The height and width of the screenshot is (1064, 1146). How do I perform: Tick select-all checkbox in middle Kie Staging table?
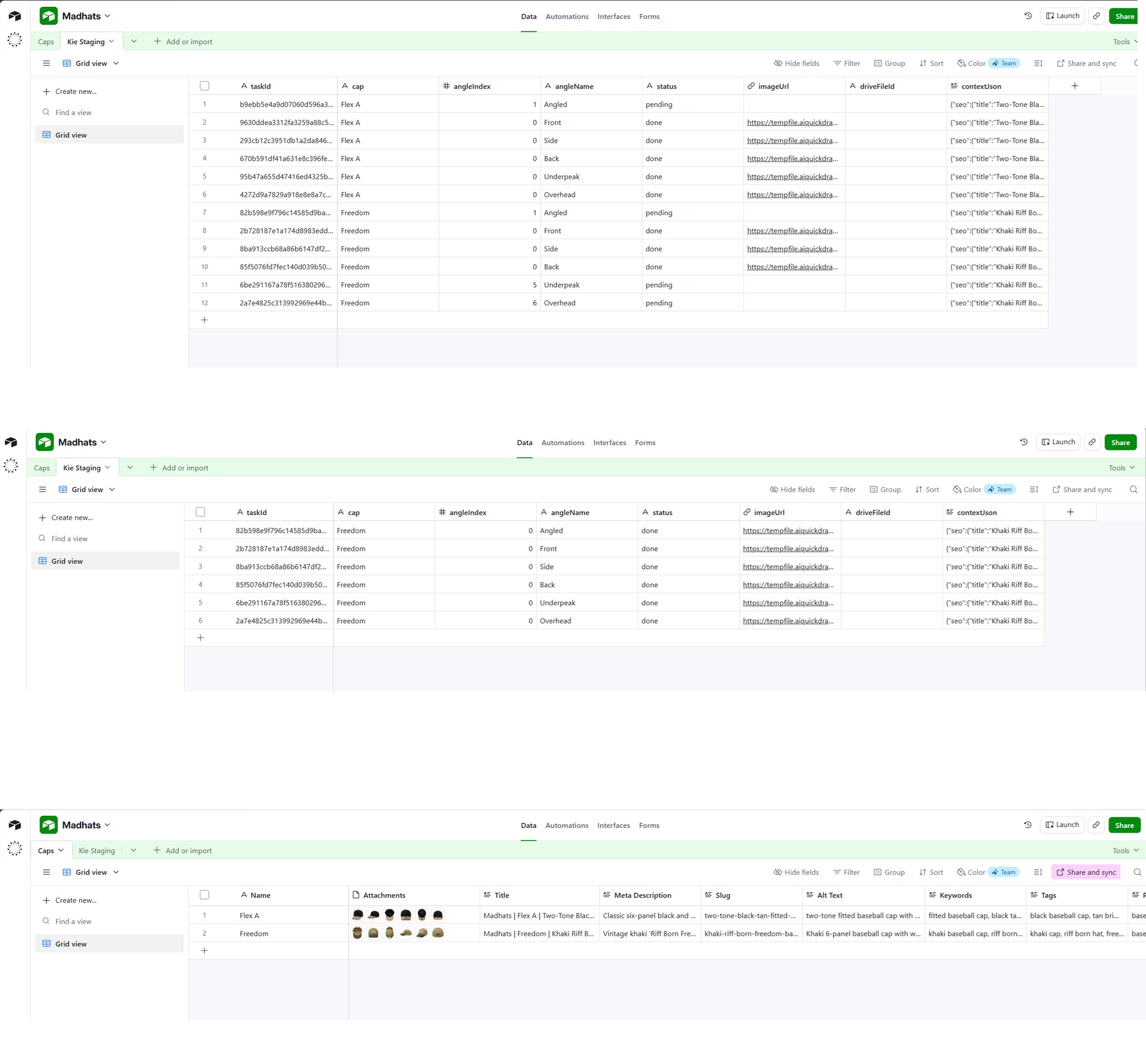coord(200,512)
